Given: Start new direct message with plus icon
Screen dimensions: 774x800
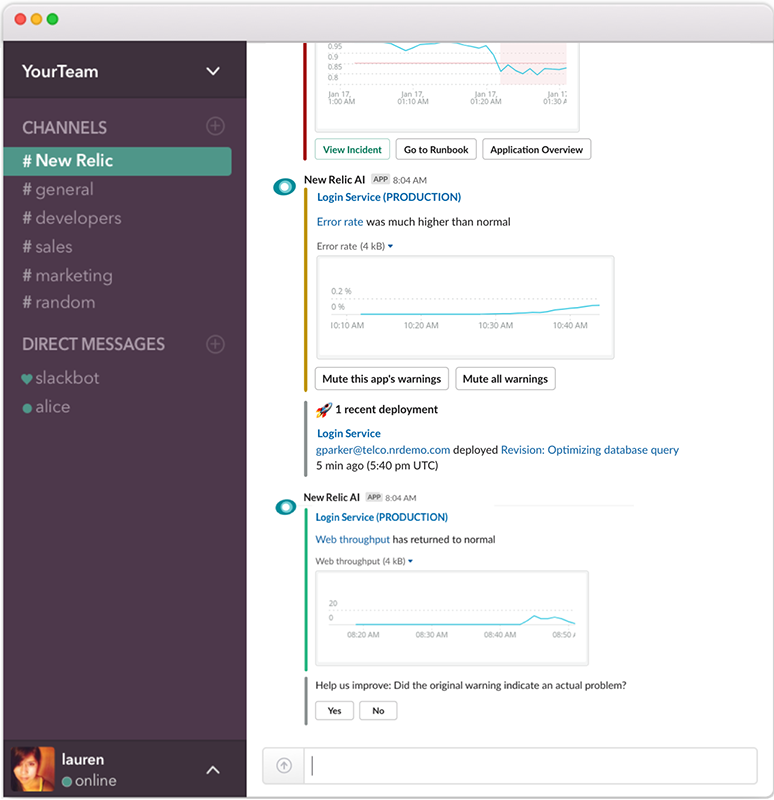Looking at the screenshot, I should (215, 344).
